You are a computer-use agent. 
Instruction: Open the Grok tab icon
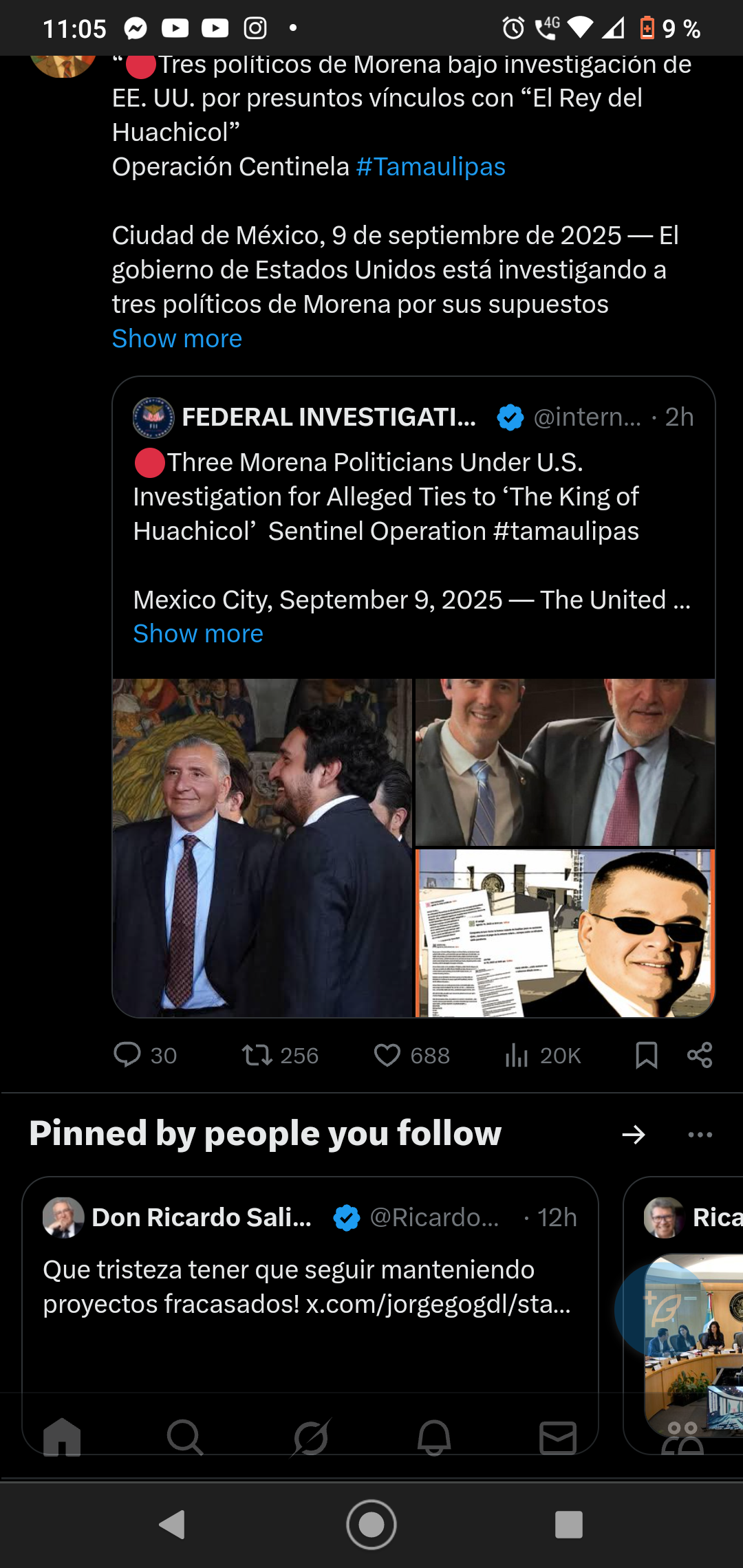(x=311, y=1437)
